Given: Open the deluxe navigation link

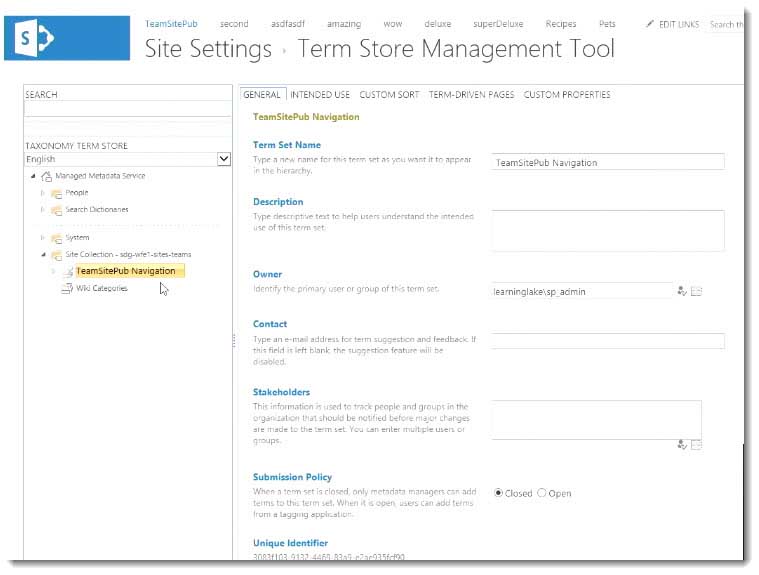Looking at the screenshot, I should [x=438, y=24].
